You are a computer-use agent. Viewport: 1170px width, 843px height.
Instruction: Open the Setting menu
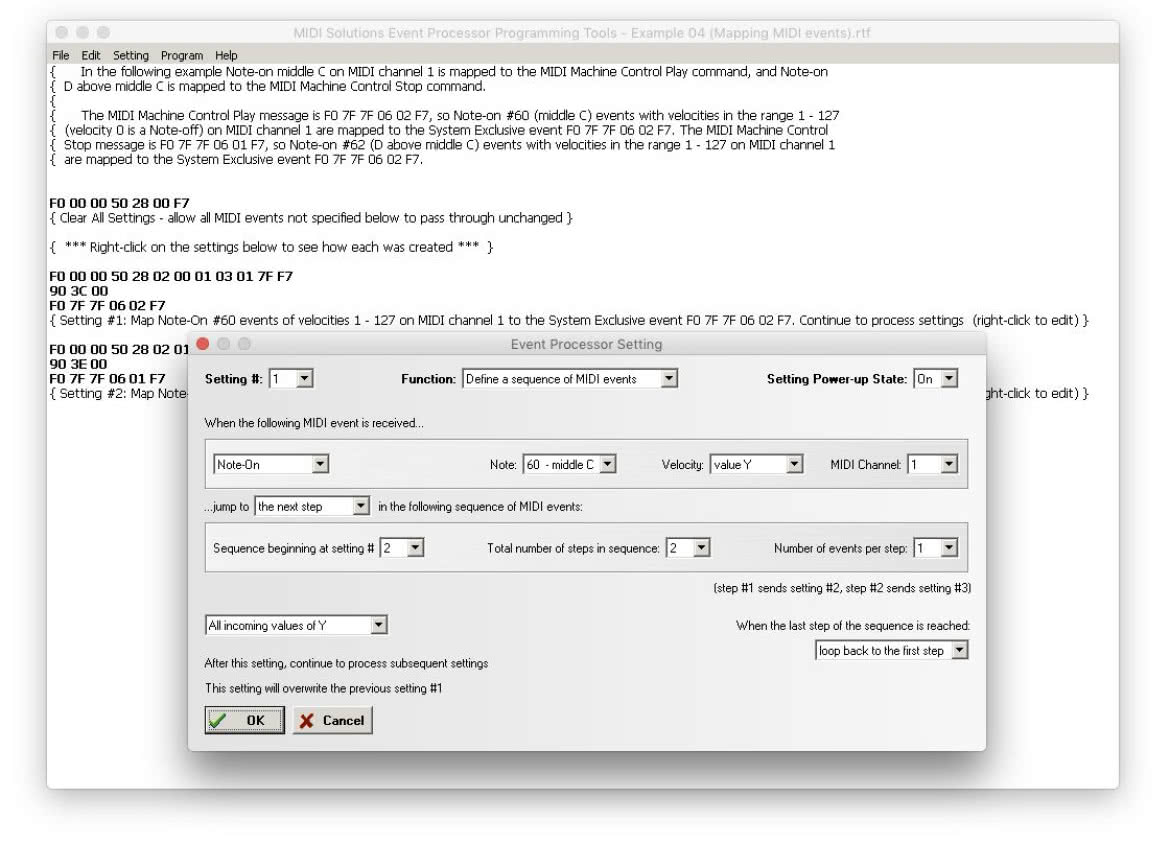pos(131,55)
